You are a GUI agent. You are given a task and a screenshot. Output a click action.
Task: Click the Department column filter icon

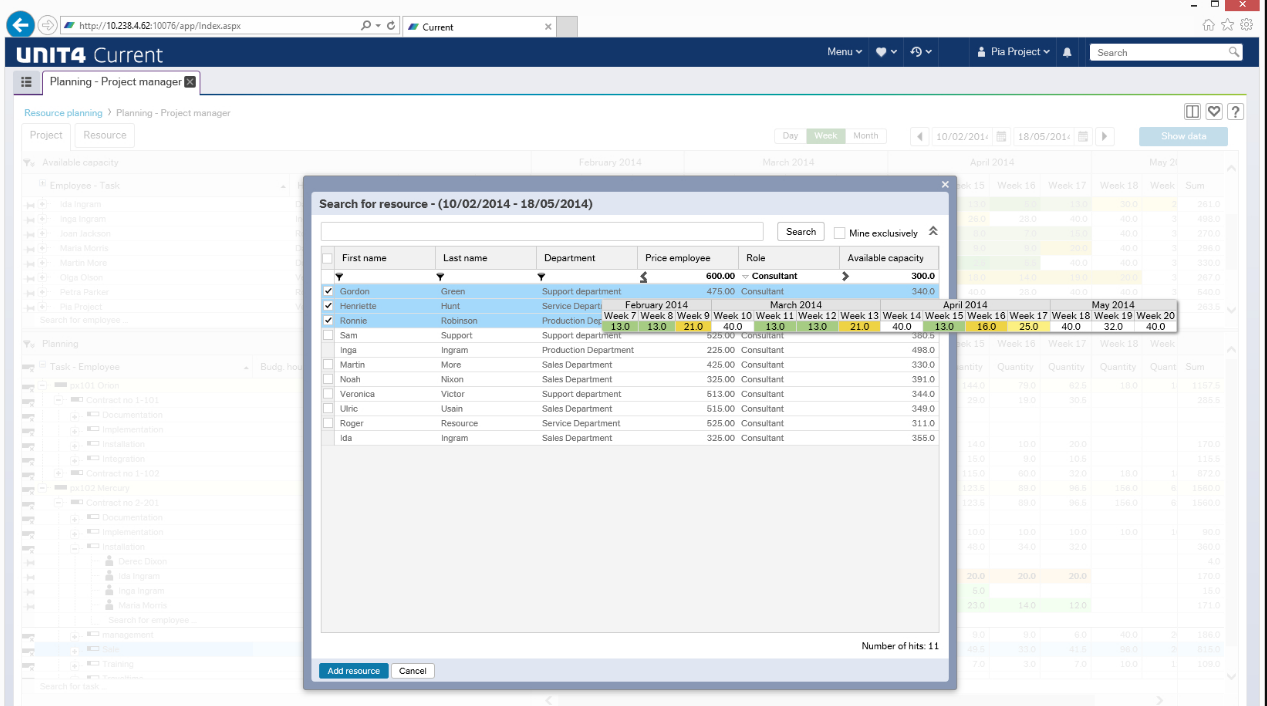point(541,276)
